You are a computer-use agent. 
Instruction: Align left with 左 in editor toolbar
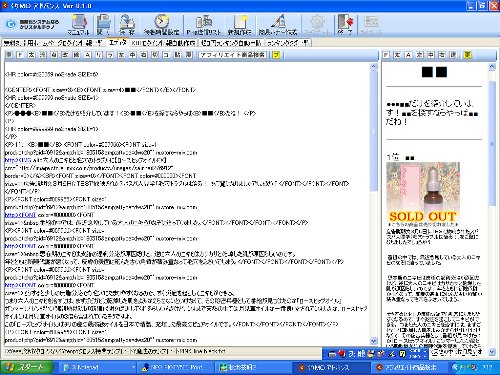click(121, 55)
